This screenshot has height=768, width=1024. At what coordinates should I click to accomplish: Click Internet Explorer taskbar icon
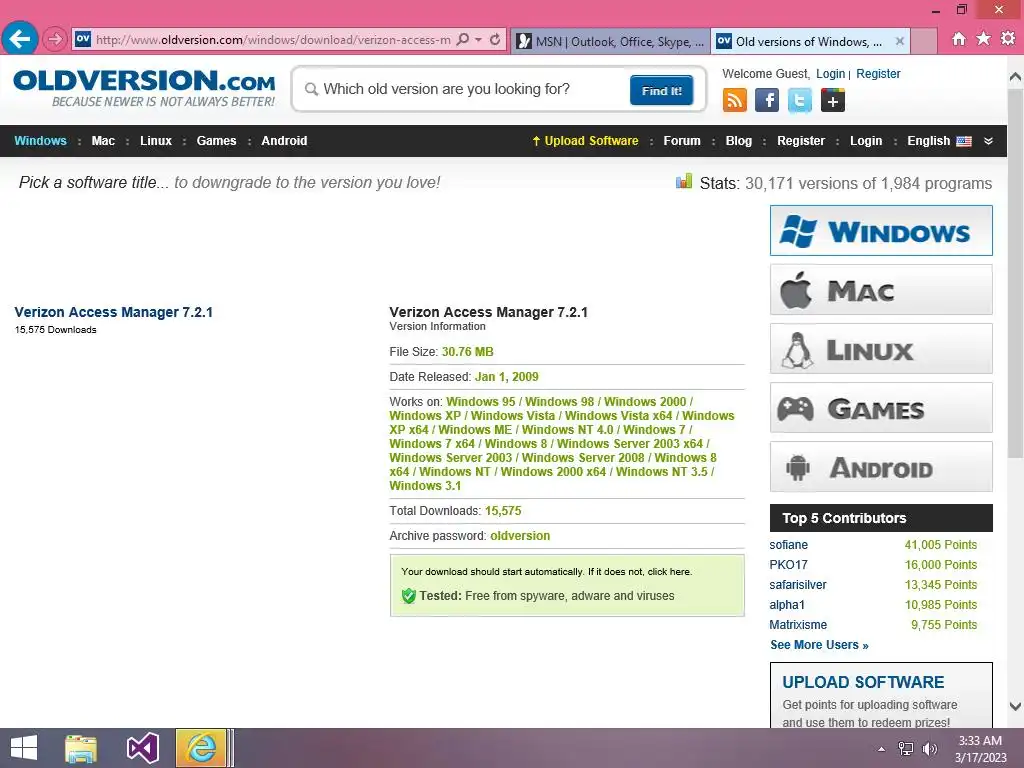(x=201, y=748)
